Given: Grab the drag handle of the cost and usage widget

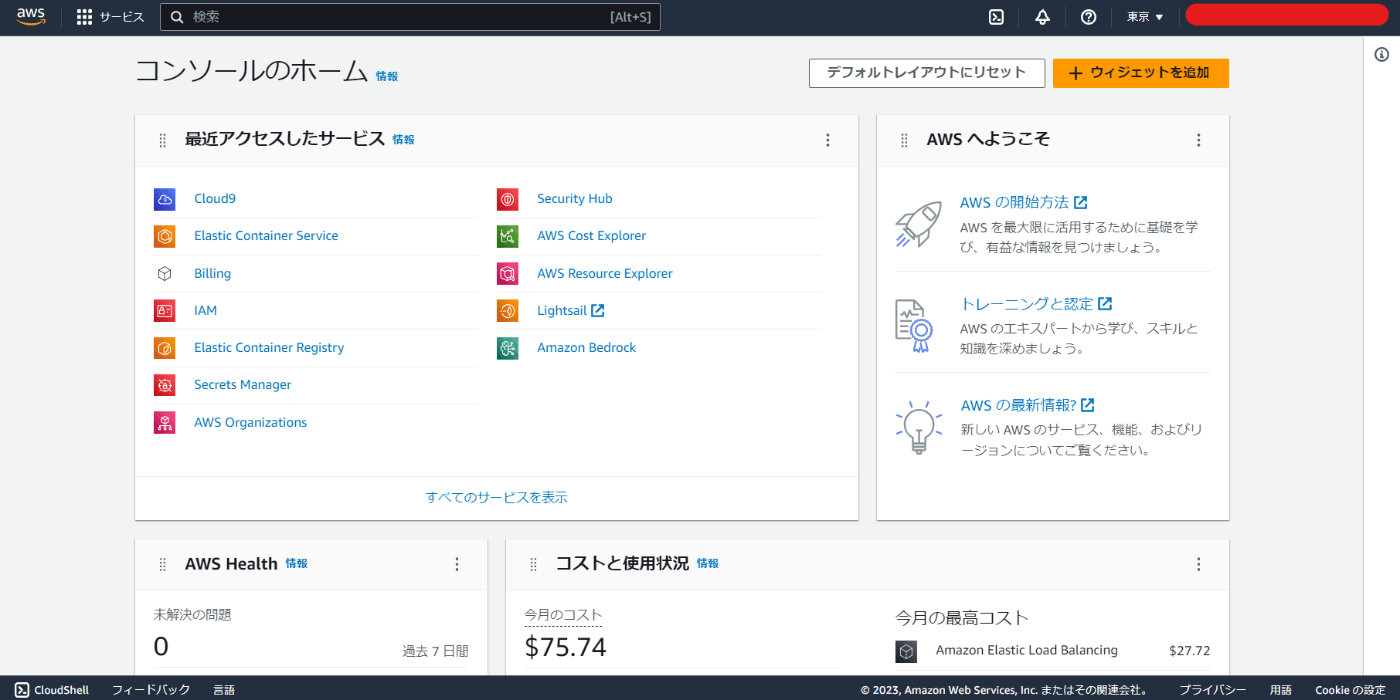Looking at the screenshot, I should (x=534, y=564).
